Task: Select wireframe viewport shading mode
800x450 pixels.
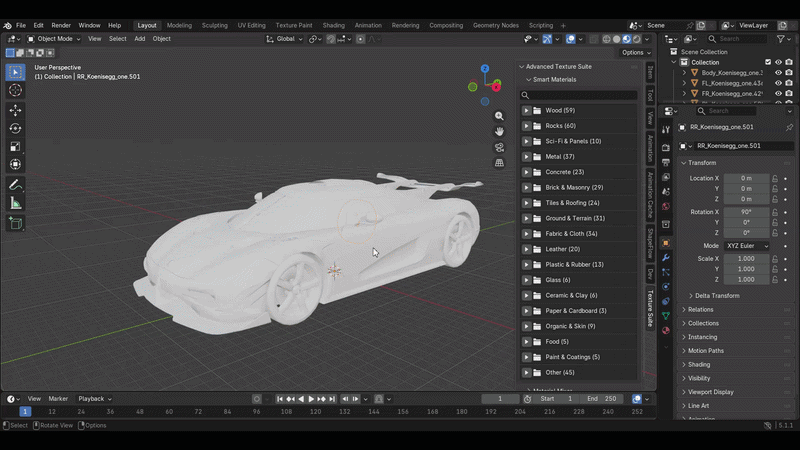Action: click(607, 39)
